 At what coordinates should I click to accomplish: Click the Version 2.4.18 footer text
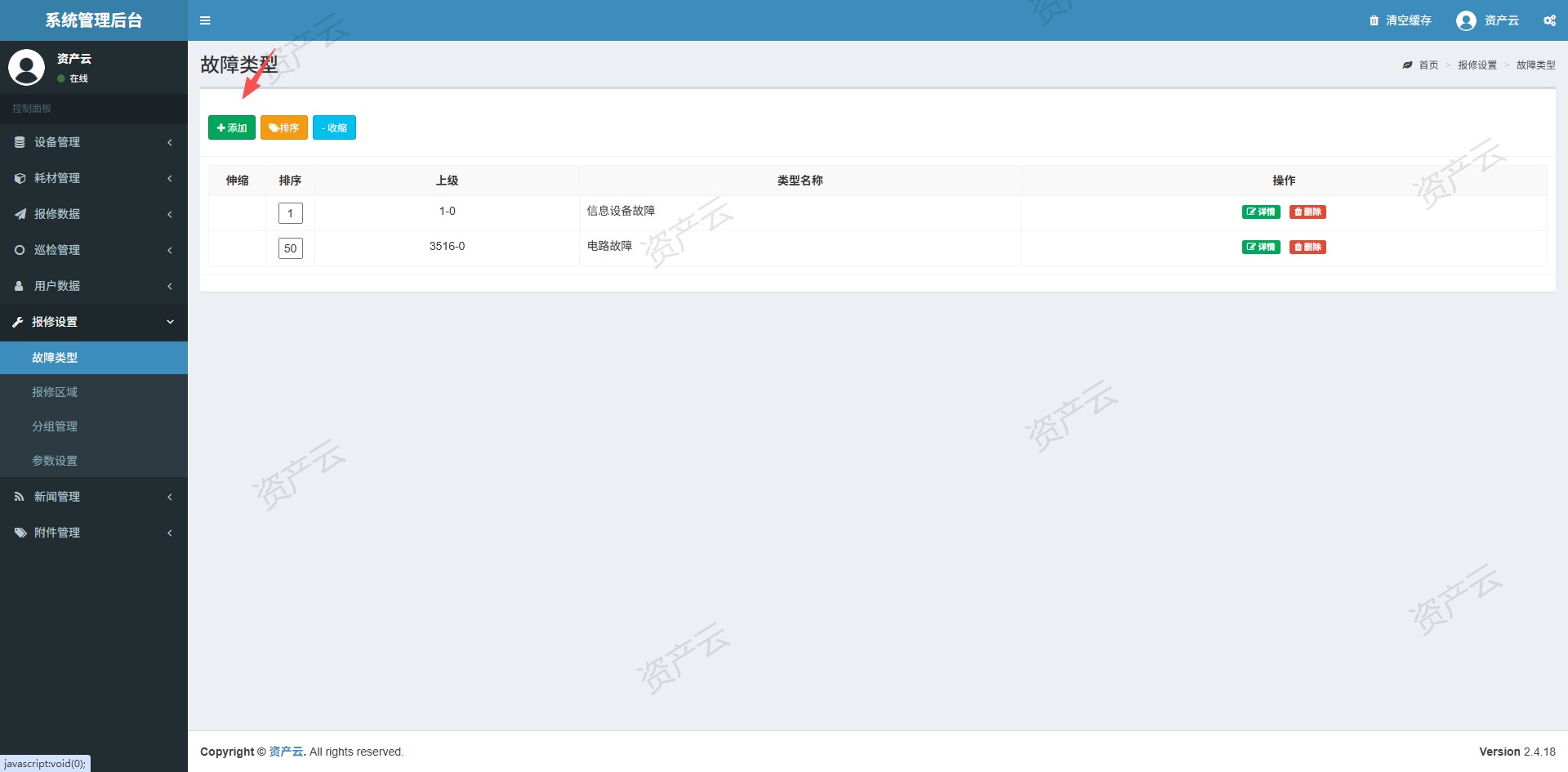point(1517,752)
